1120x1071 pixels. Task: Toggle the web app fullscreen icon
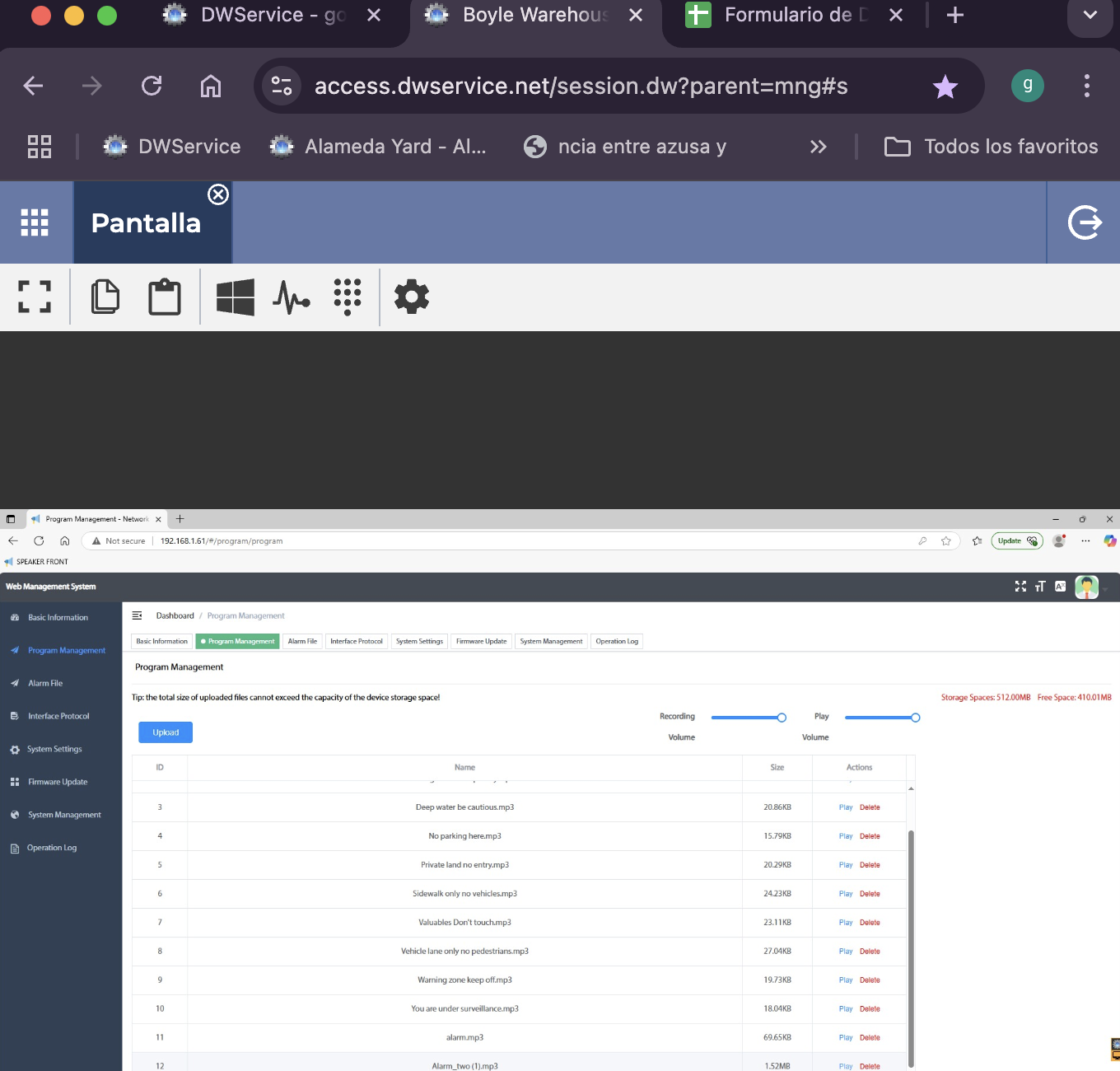coord(1020,587)
